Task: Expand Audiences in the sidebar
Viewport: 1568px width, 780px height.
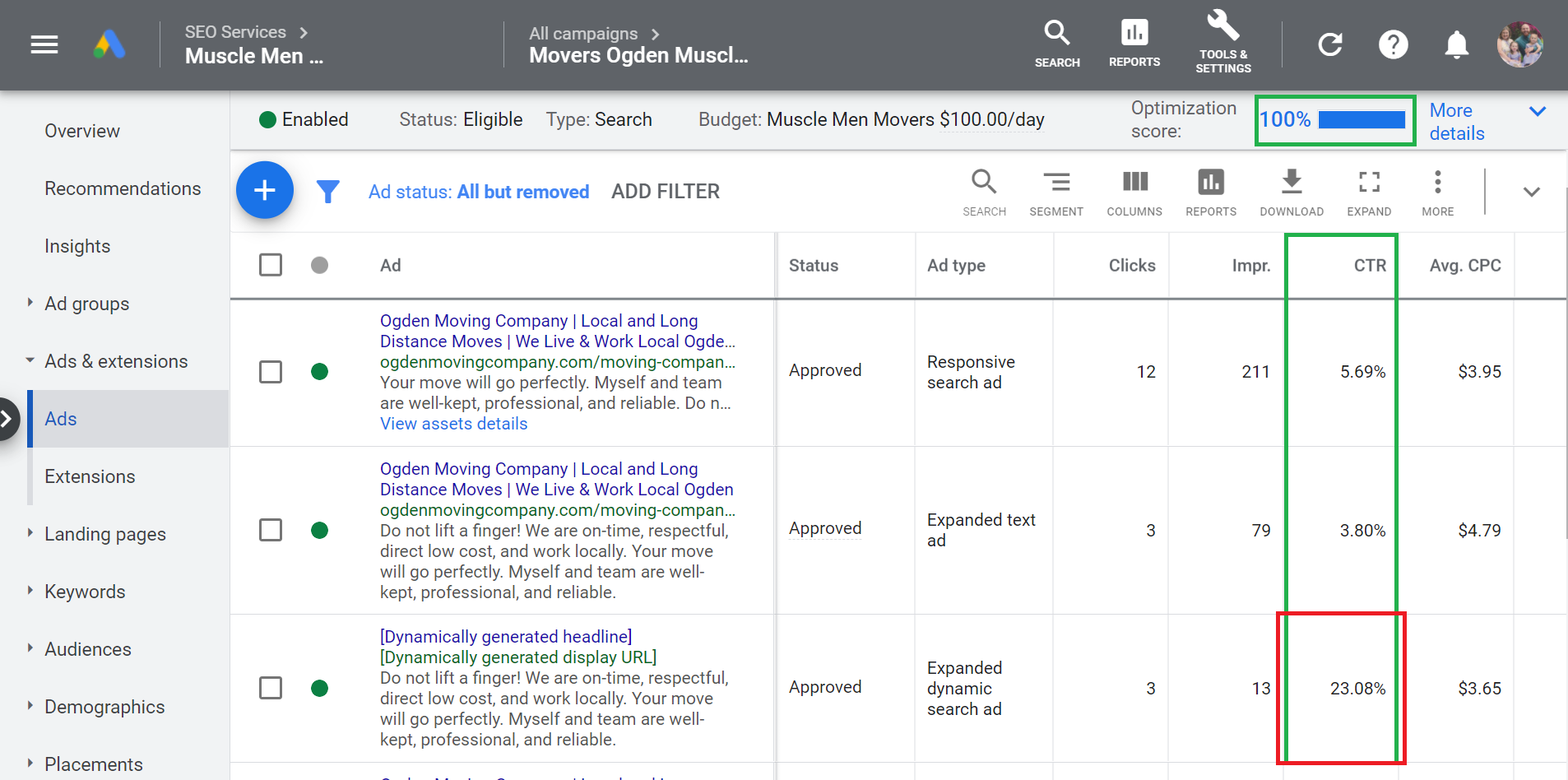Action: pyautogui.click(x=30, y=648)
